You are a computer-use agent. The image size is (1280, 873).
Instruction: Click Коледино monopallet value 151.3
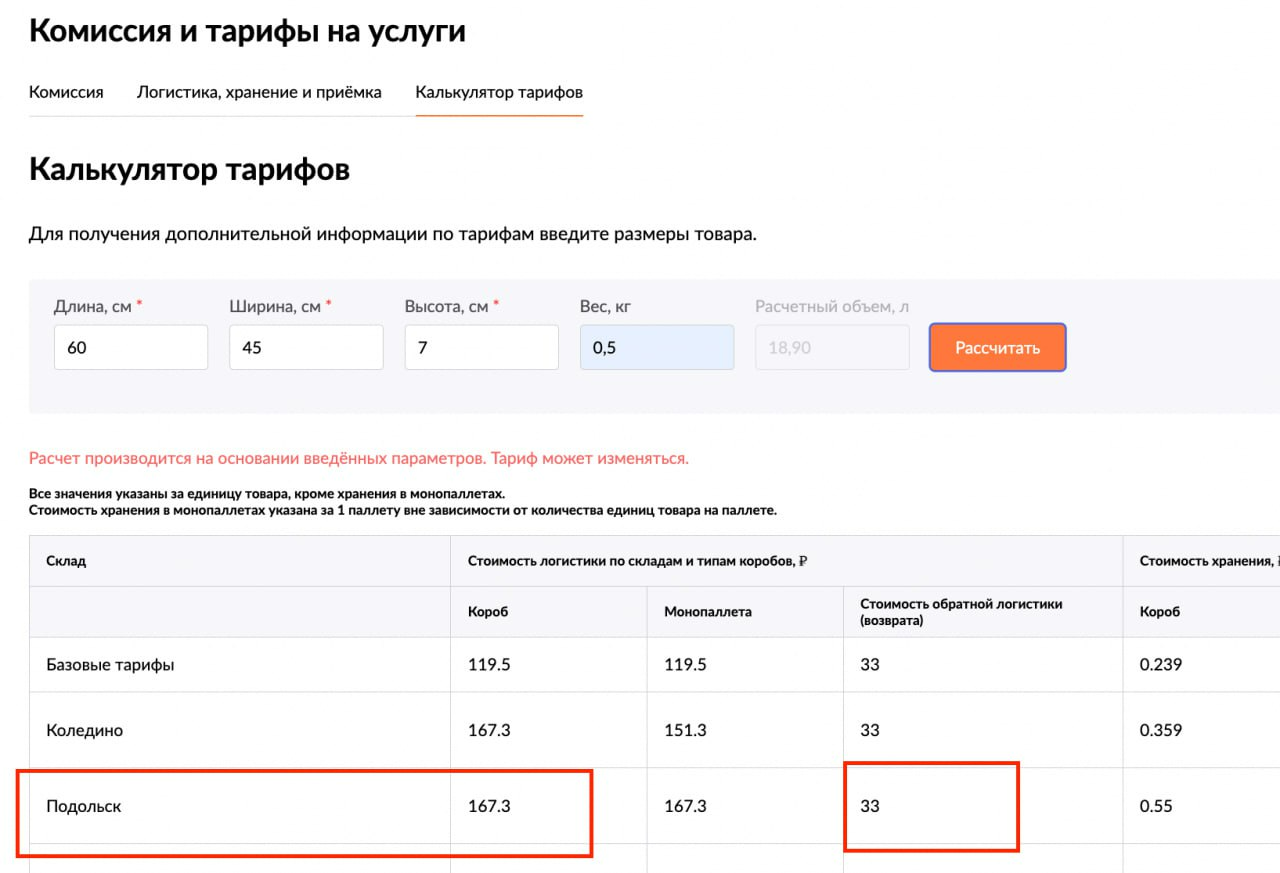tap(685, 730)
